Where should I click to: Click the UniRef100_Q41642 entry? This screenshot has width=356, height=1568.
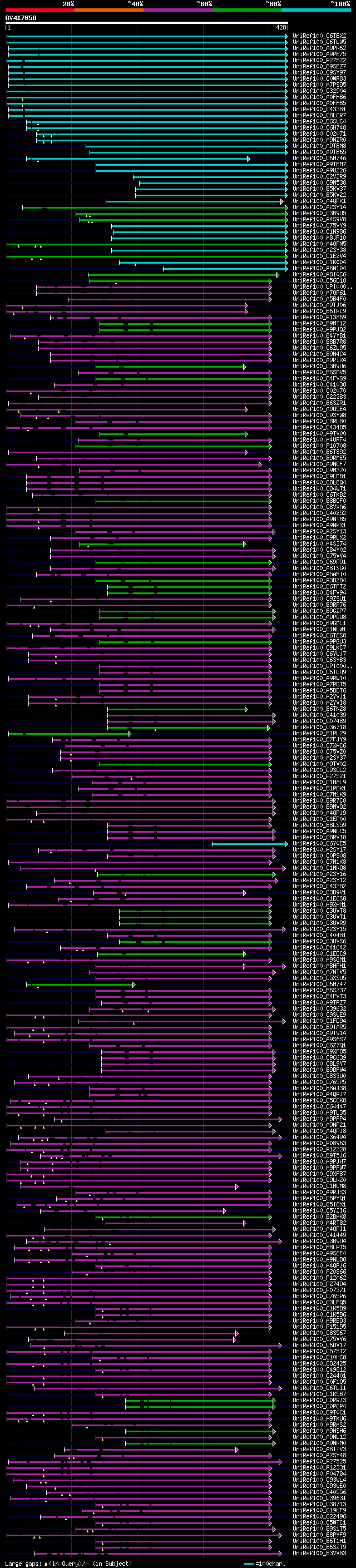click(x=319, y=948)
